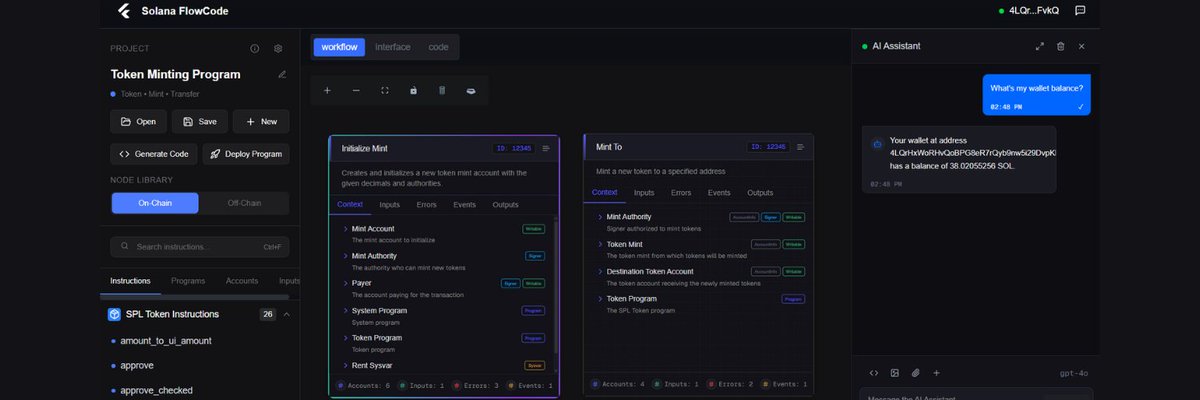Image resolution: width=1200 pixels, height=400 pixels.
Task: Expand the Rent Sysvar row
Action: tap(345, 365)
